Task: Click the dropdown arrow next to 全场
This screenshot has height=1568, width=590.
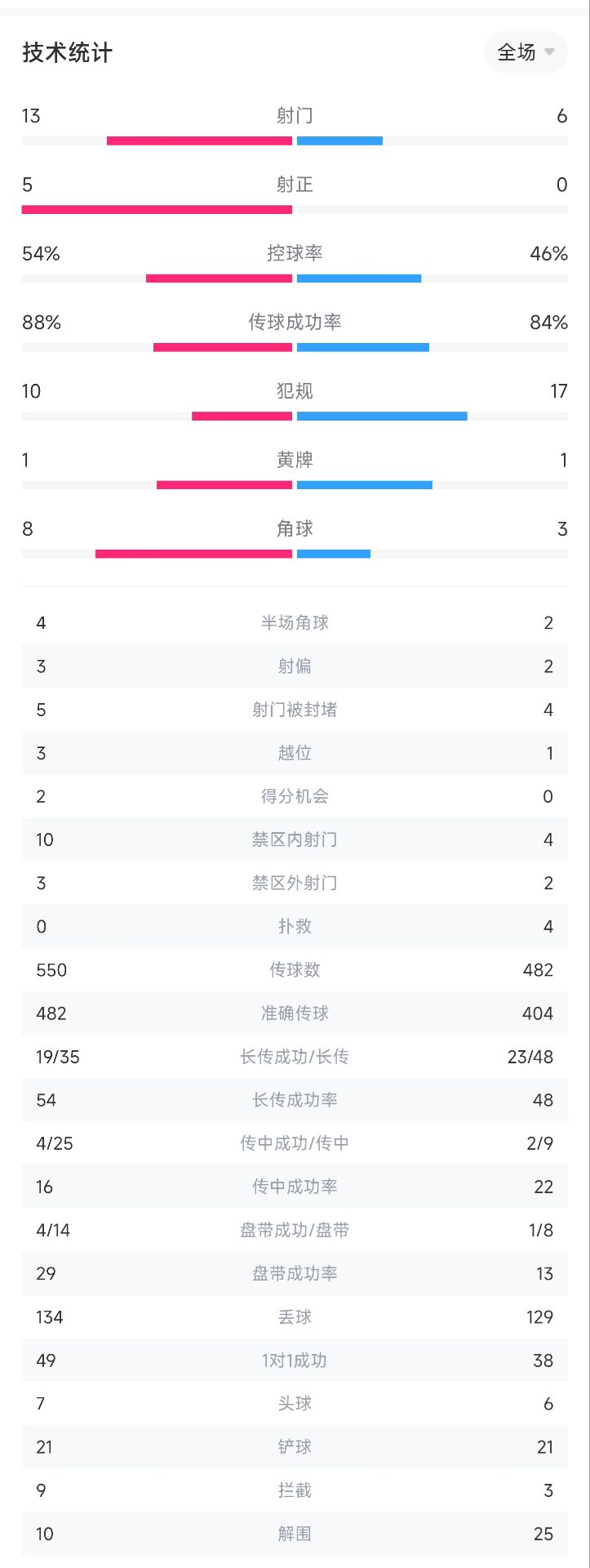Action: (x=550, y=52)
